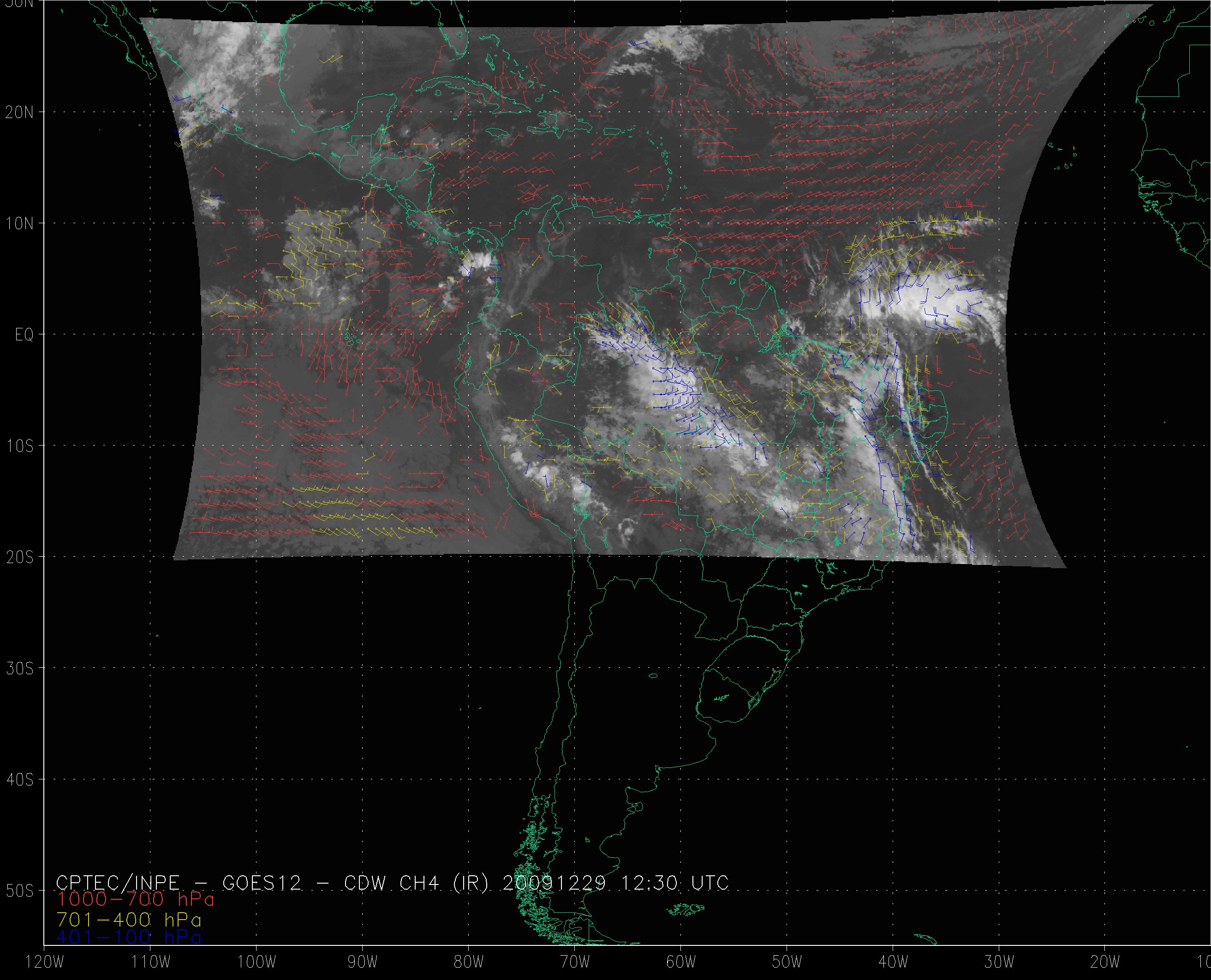1211x980 pixels.
Task: Click the 30W longitude label
Action: pyautogui.click(x=999, y=962)
